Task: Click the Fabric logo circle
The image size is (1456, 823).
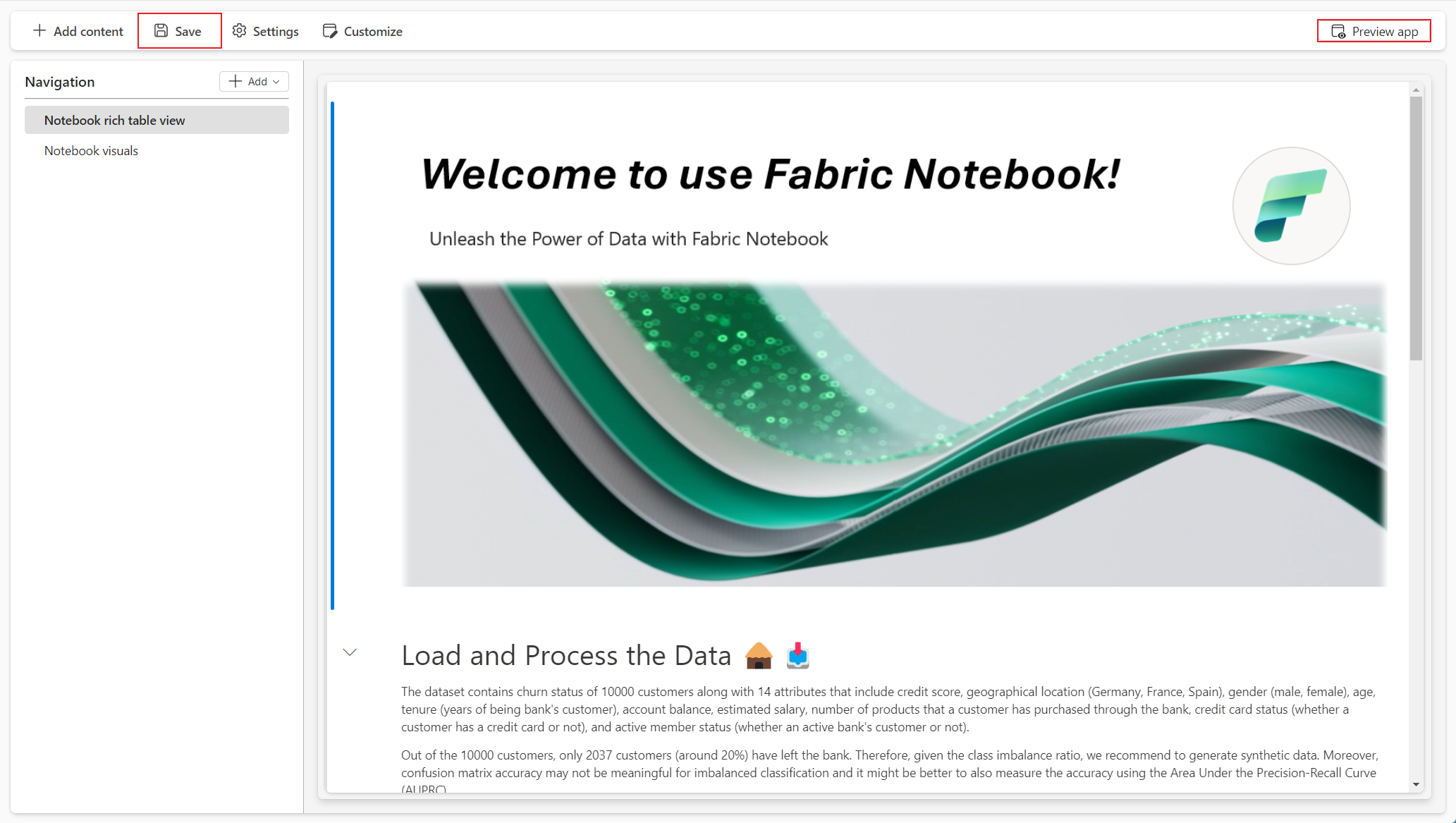Action: (x=1290, y=206)
